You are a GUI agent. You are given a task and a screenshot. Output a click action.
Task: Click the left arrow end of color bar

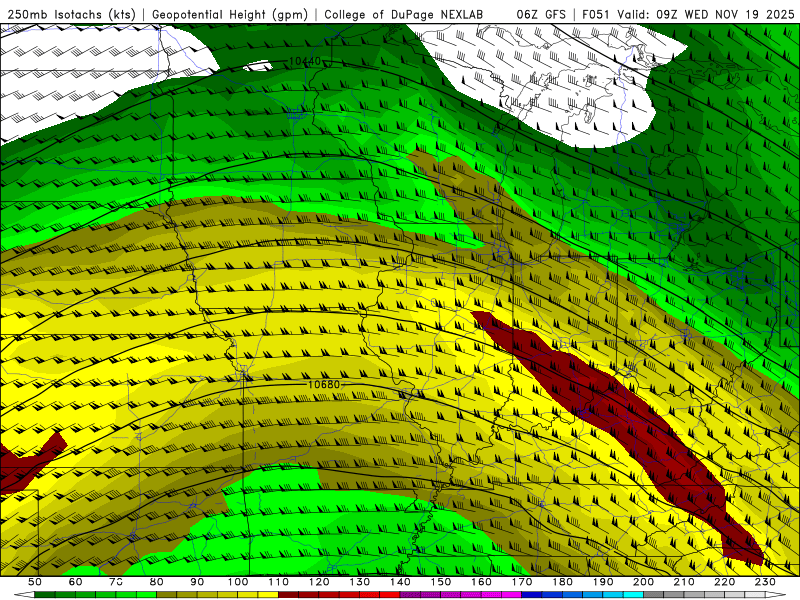[x=24, y=594]
